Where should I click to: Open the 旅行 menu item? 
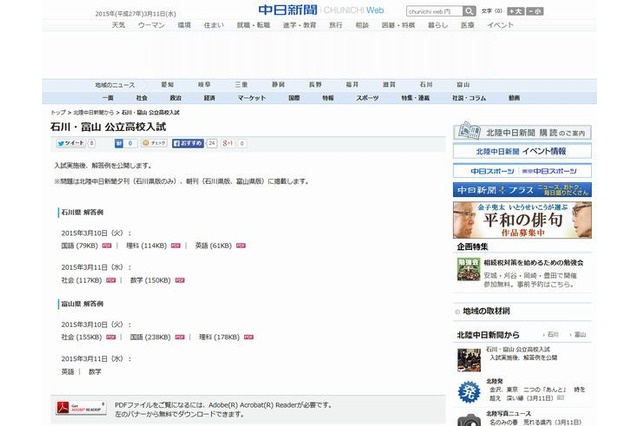click(x=336, y=25)
